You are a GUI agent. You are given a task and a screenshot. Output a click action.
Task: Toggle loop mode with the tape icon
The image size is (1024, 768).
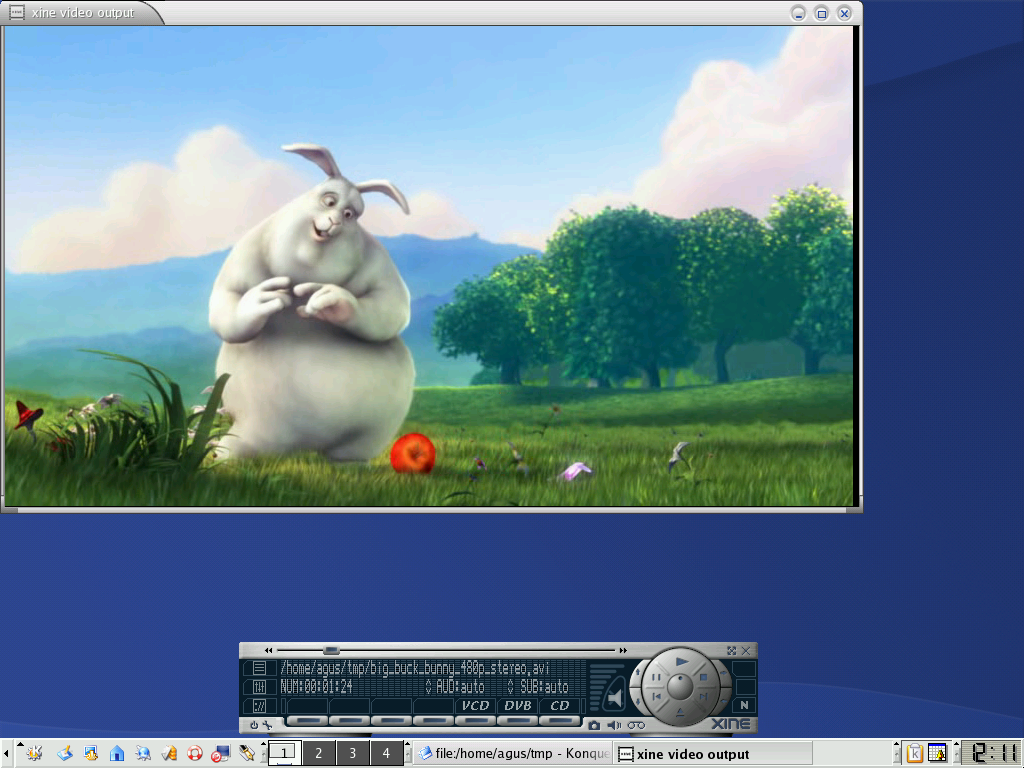636,725
